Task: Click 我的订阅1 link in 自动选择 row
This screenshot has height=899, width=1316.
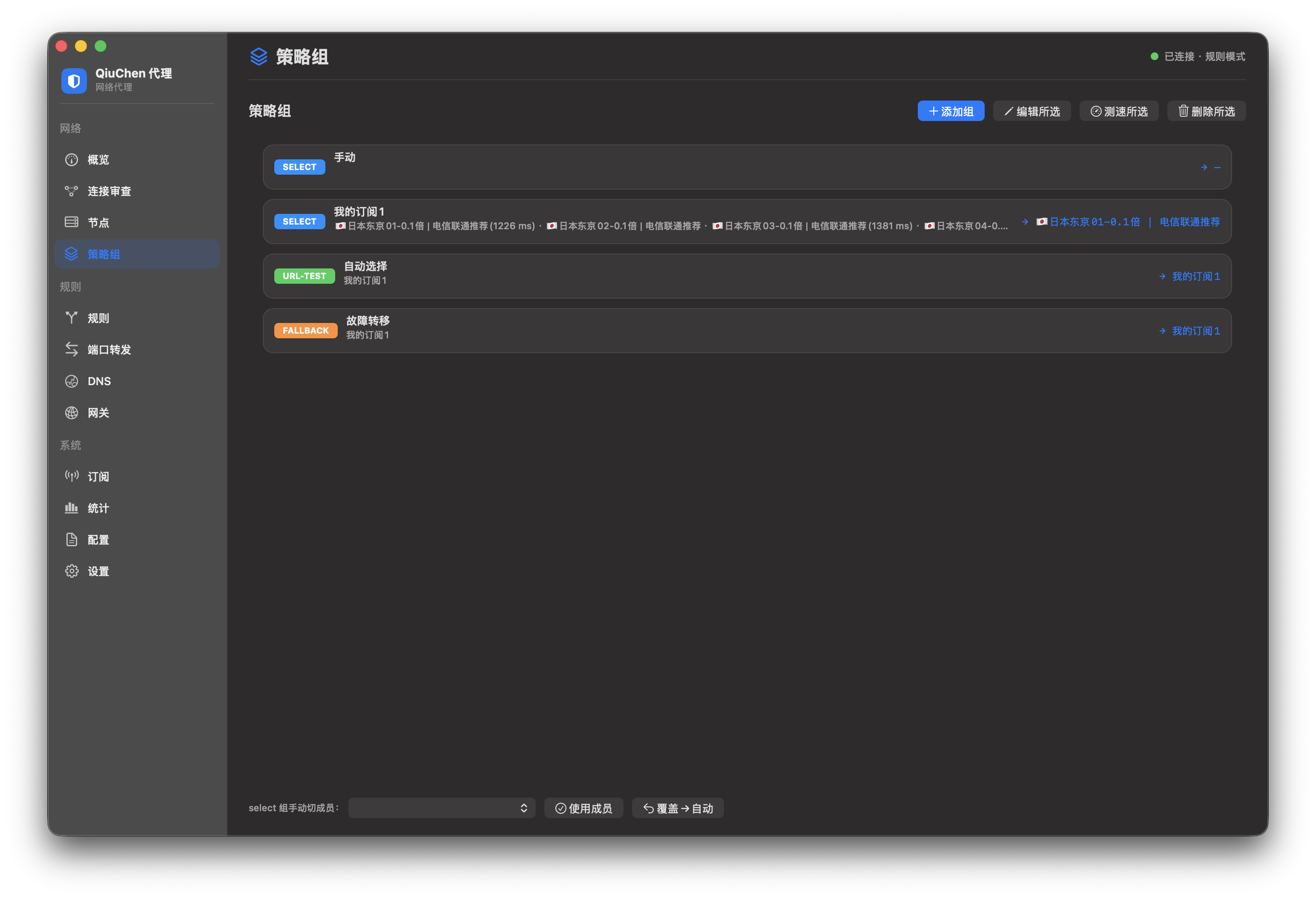Action: click(x=1195, y=277)
